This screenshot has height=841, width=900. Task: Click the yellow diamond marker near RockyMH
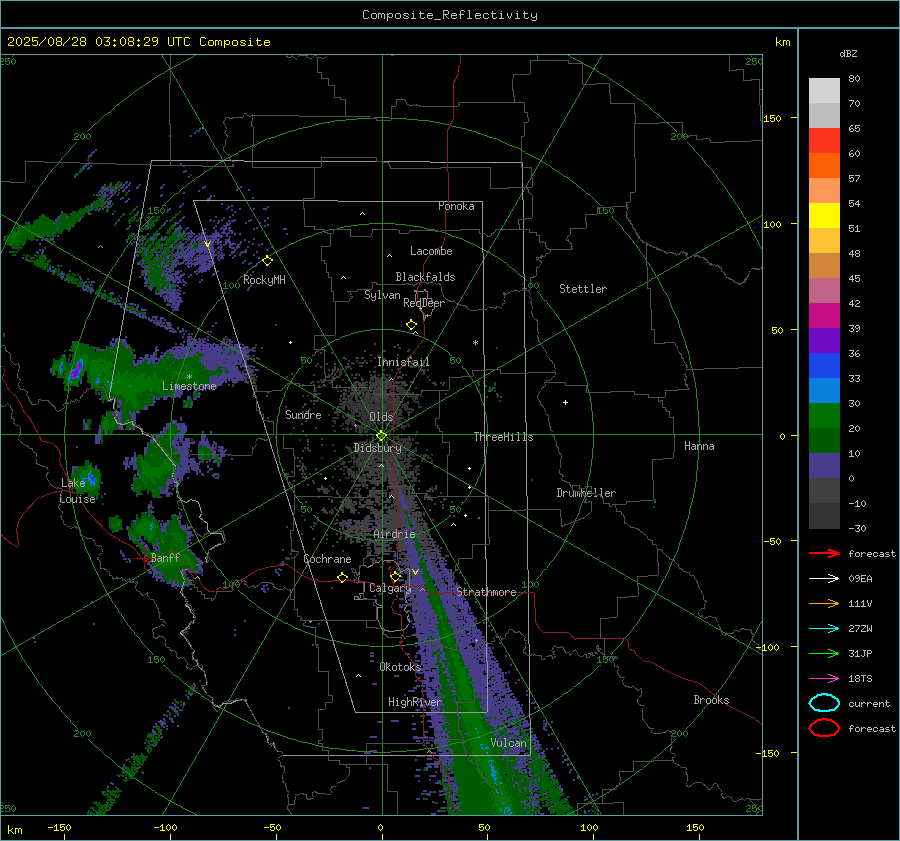click(x=267, y=261)
